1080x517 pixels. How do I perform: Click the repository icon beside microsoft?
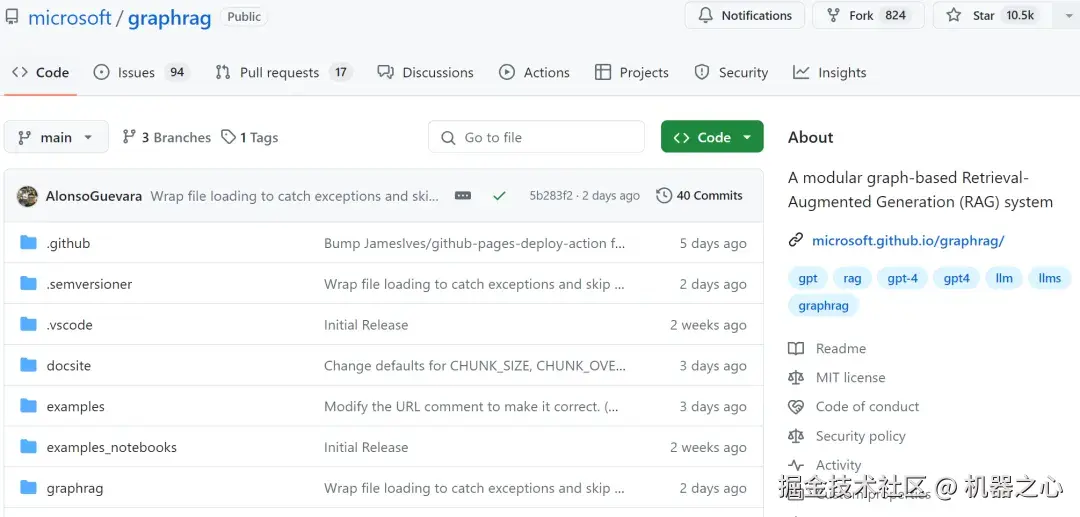pyautogui.click(x=11, y=17)
